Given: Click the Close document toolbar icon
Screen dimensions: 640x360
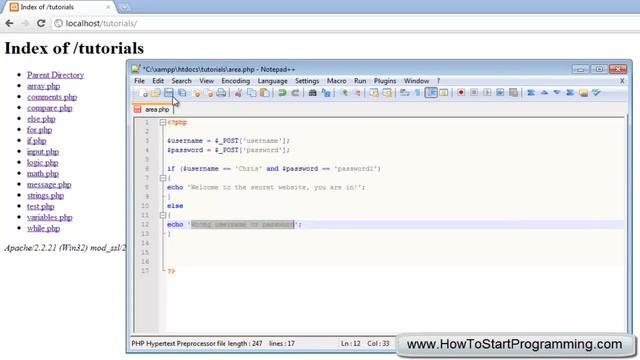Looking at the screenshot, I should coord(196,93).
